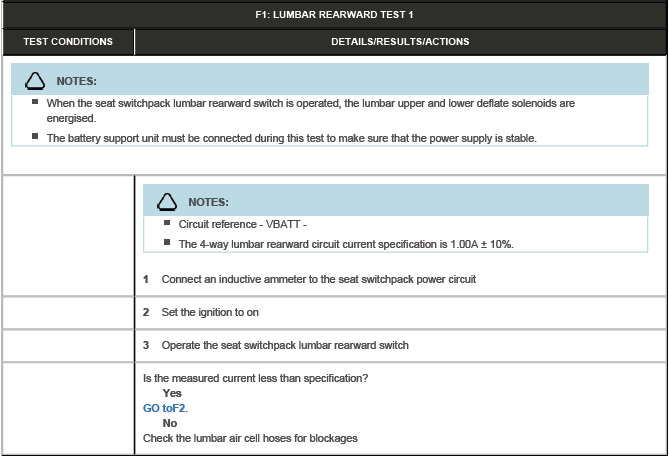Click the TEST CONDITIONS column header

tap(68, 42)
